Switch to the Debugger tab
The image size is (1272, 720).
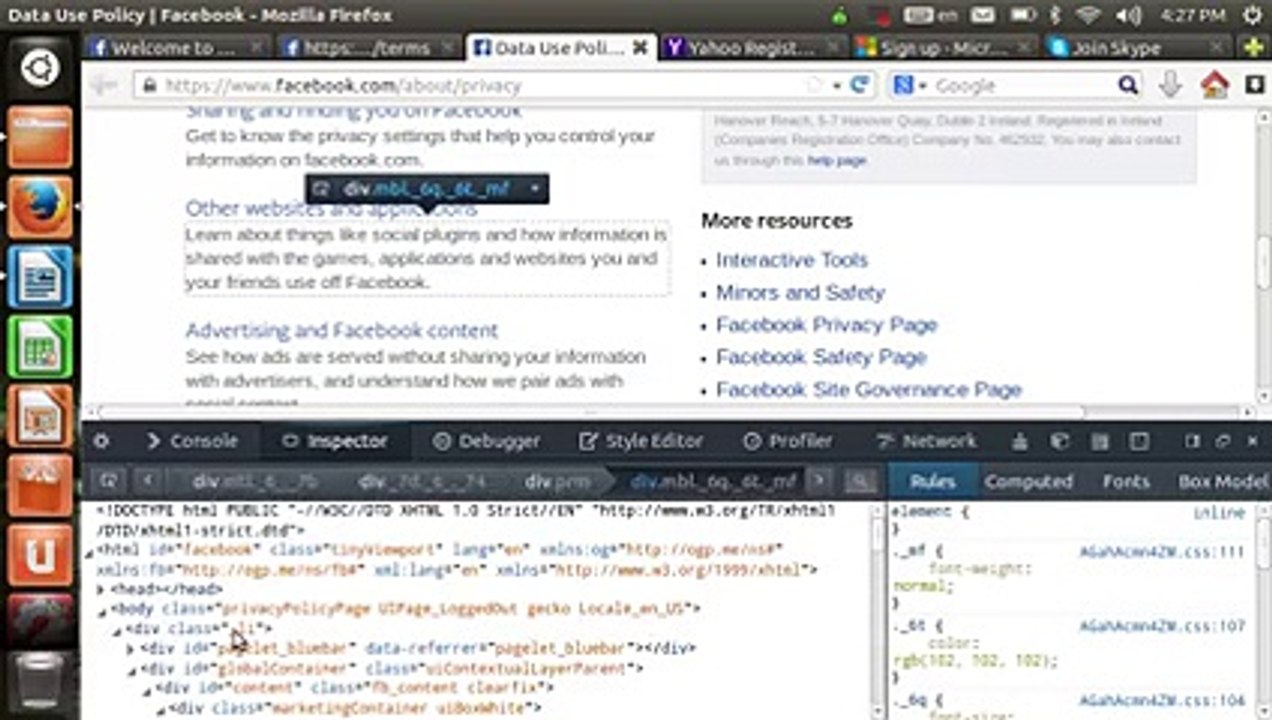click(487, 441)
